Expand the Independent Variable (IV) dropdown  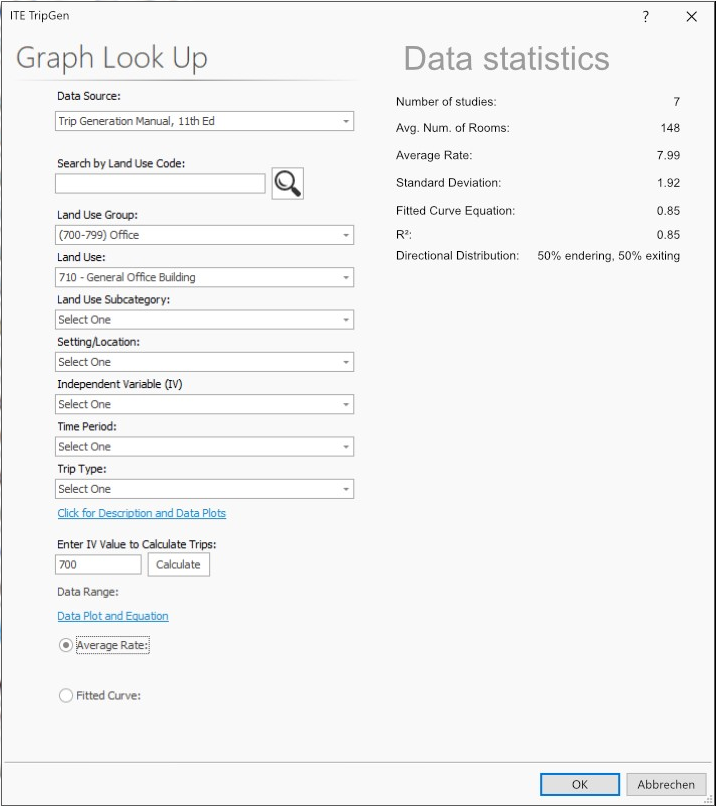pyautogui.click(x=204, y=404)
